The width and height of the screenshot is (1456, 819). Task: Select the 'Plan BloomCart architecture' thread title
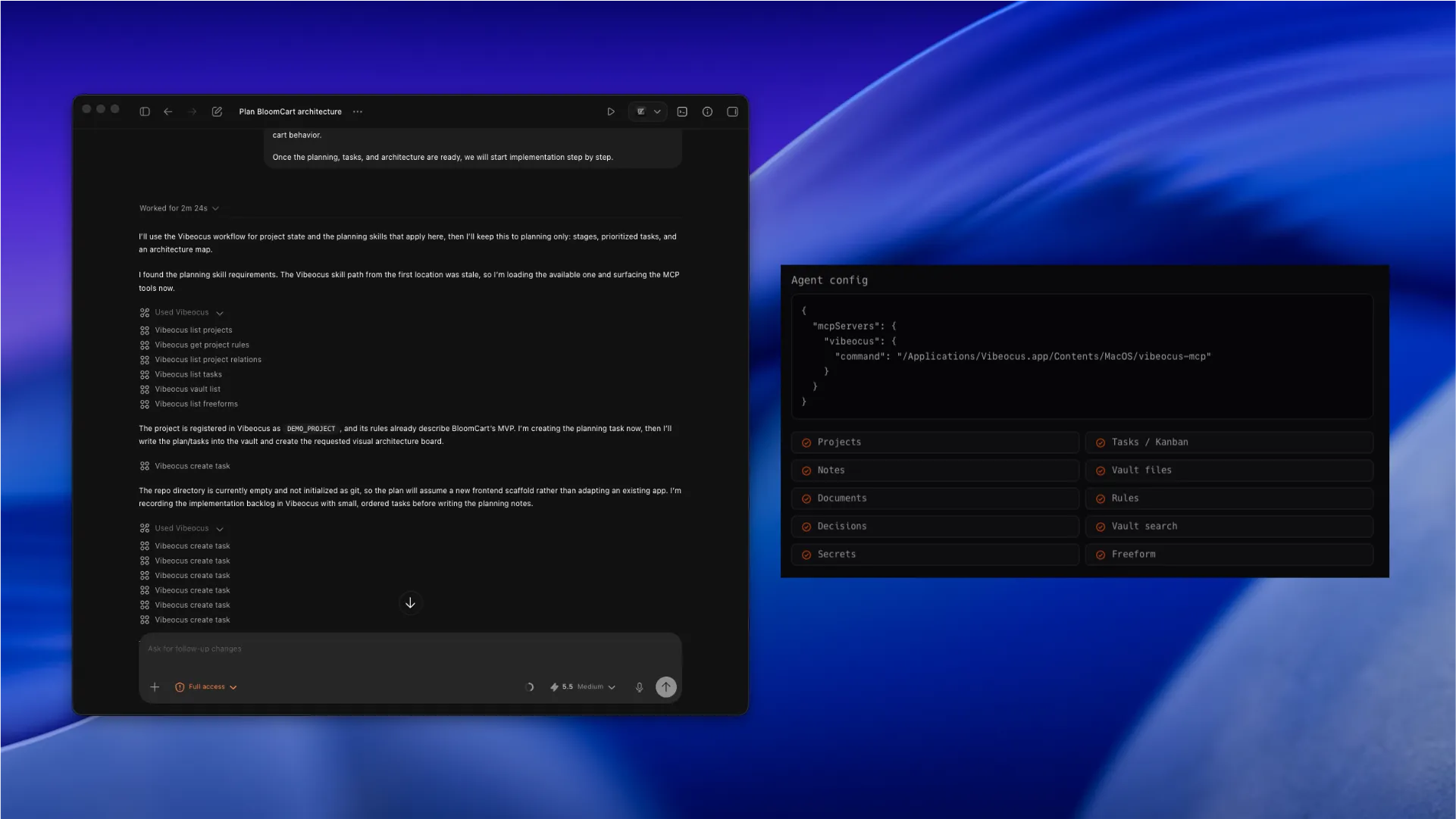(290, 111)
